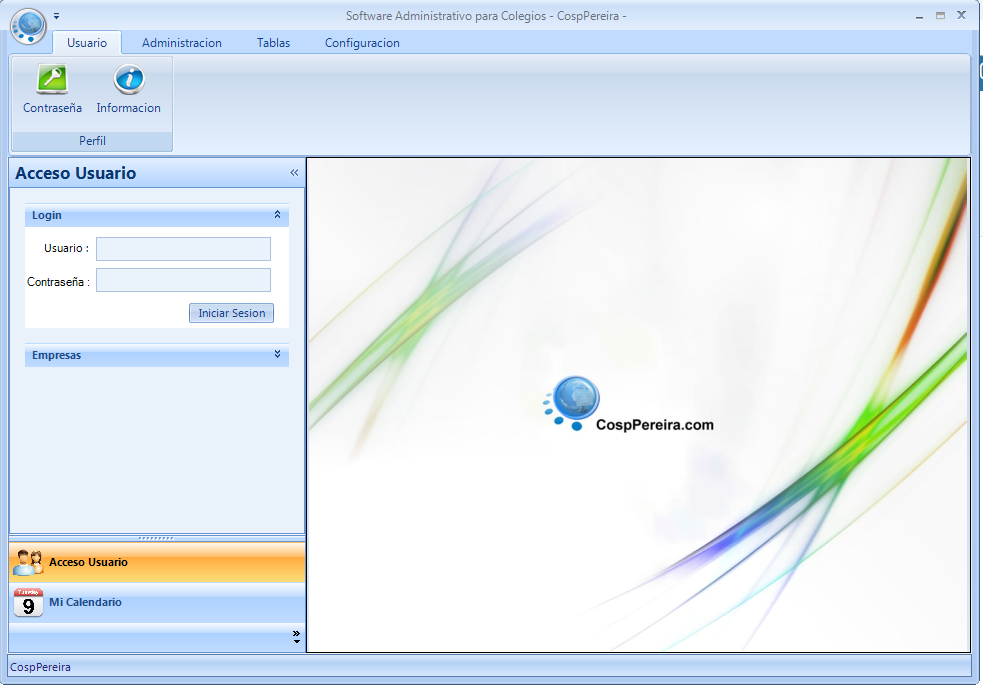Viewport: 983px width, 685px height.
Task: Collapse the Acceso Usuario side panel
Action: click(x=294, y=173)
